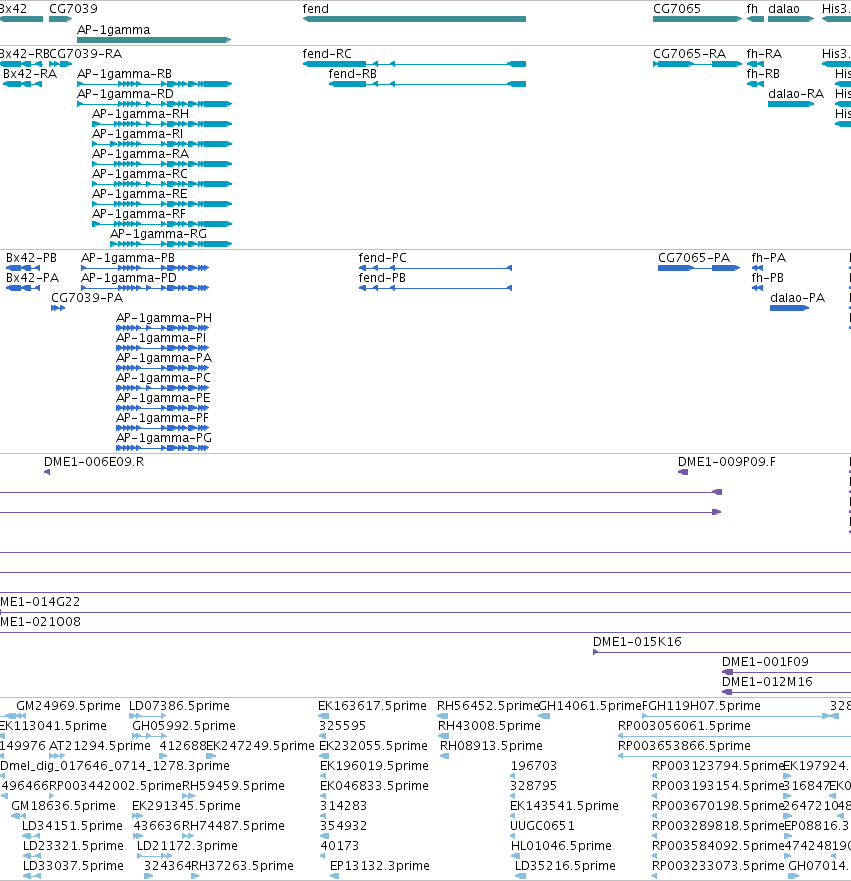Click the AP-1gamma gene span bar
This screenshot has width=851, height=881.
click(154, 40)
